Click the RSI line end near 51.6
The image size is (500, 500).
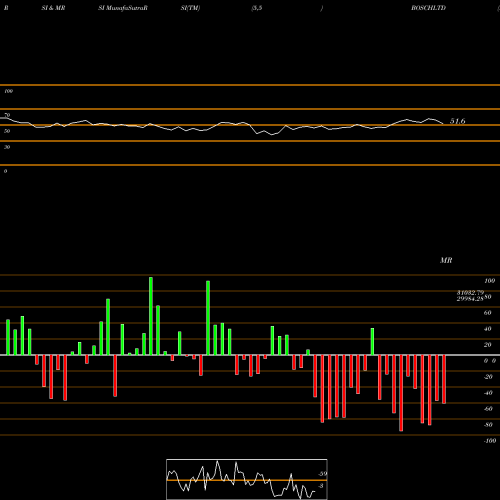[x=443, y=124]
